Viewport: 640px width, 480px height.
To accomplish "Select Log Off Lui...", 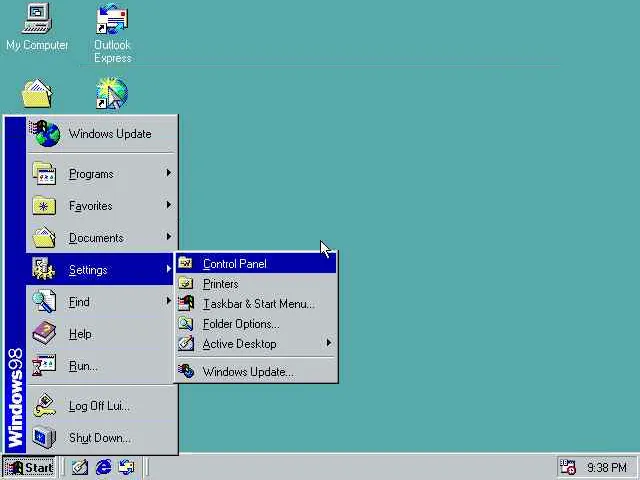I will click(x=102, y=405).
